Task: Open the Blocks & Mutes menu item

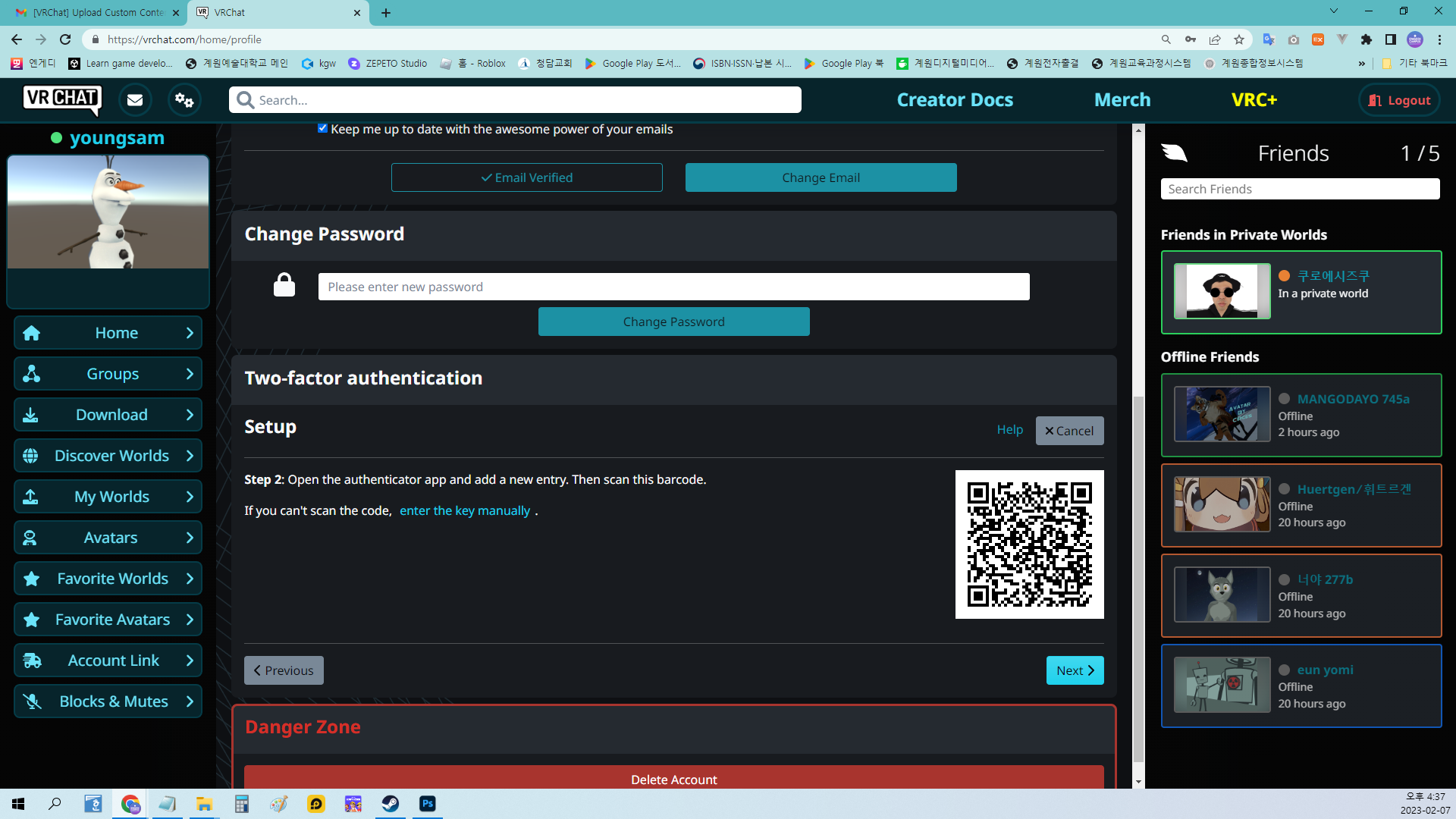Action: (x=108, y=701)
